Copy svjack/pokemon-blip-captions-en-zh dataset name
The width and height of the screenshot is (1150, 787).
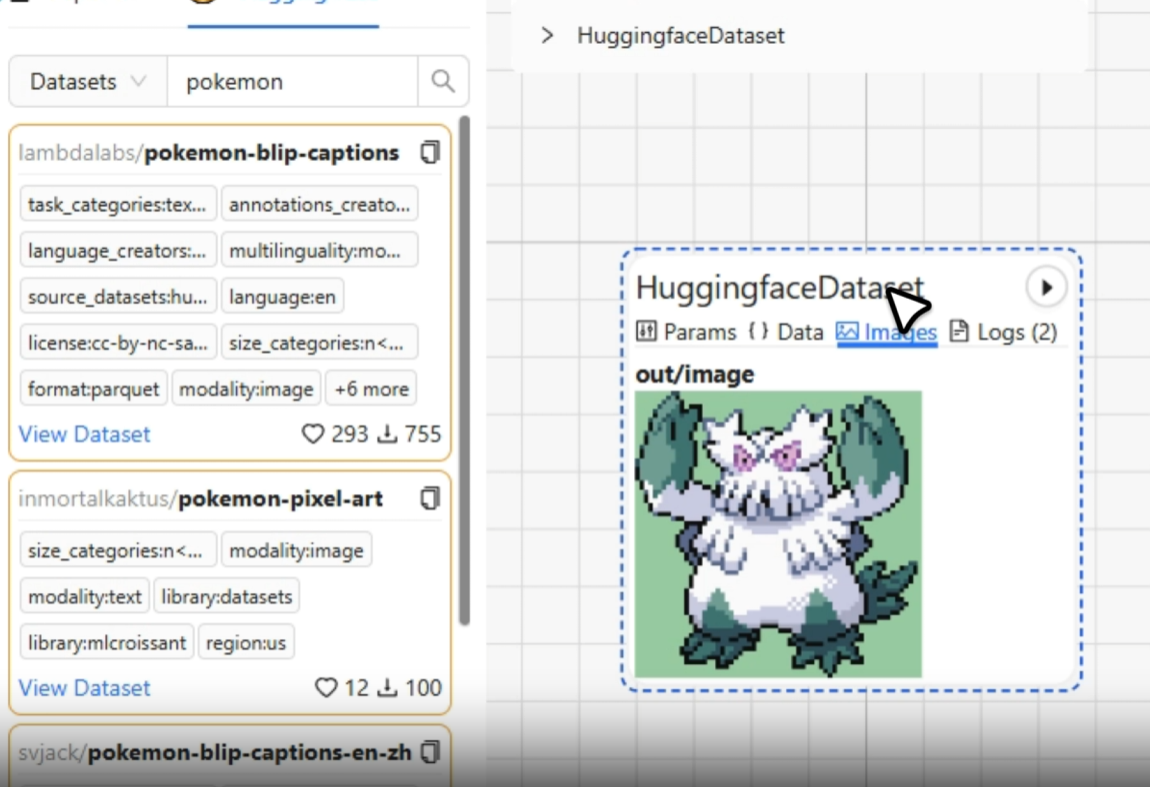click(431, 753)
